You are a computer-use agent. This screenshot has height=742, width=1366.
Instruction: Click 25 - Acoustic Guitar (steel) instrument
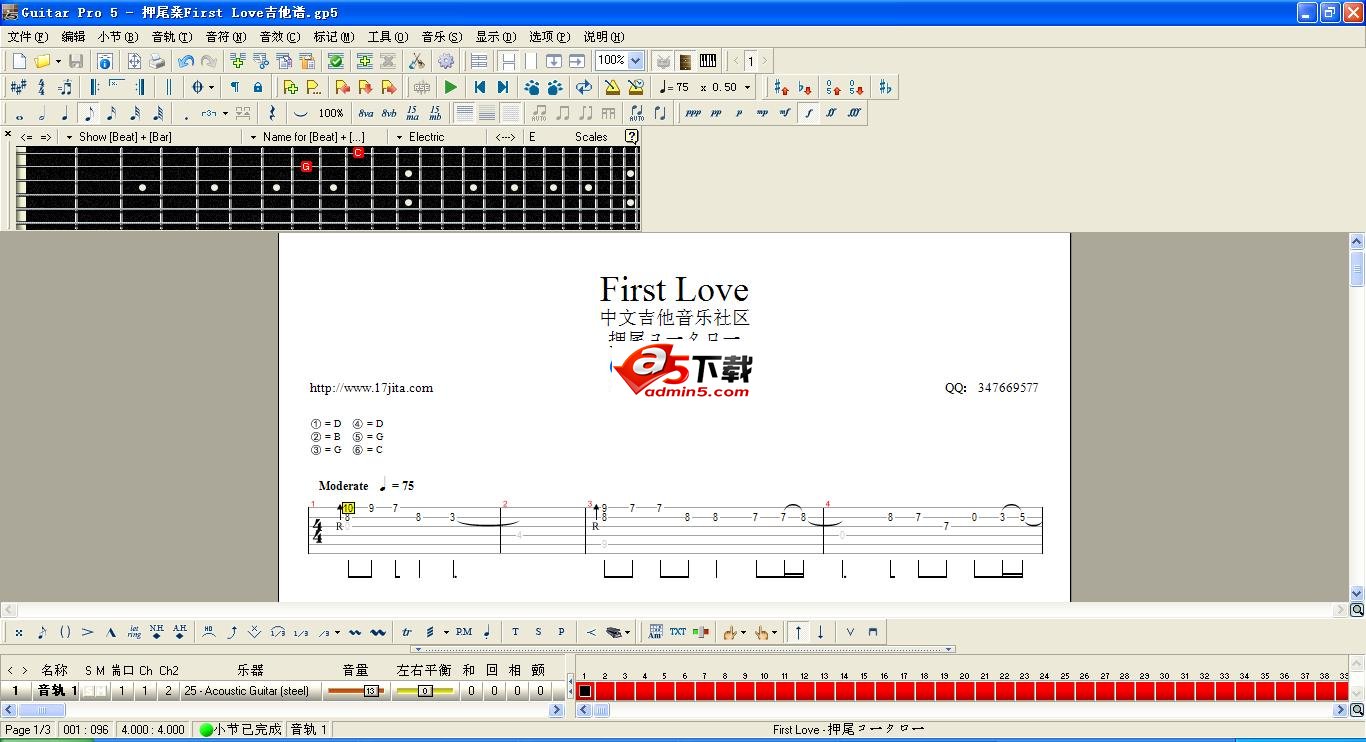click(246, 691)
